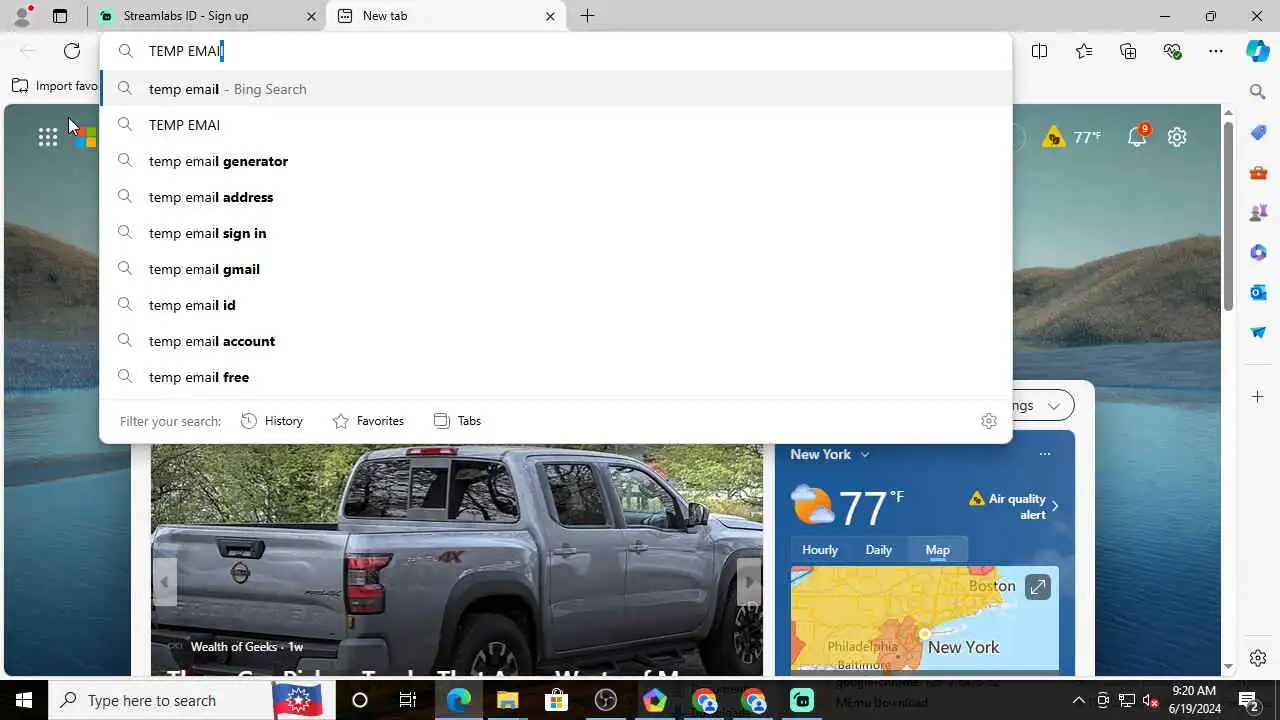Open the tab actions menu icon
The height and width of the screenshot is (720, 1280).
click(x=60, y=16)
